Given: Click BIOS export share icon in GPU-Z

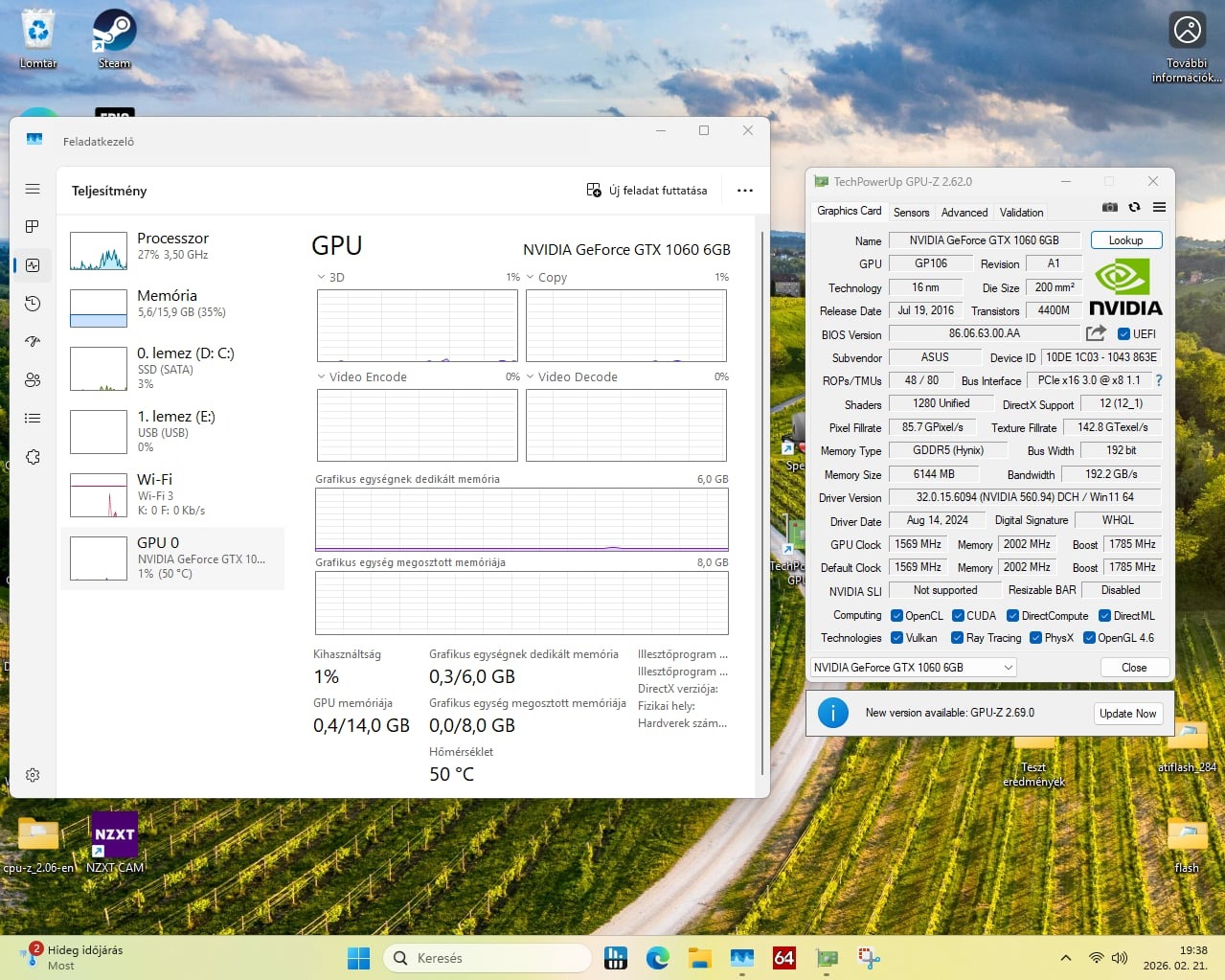Looking at the screenshot, I should (1096, 333).
